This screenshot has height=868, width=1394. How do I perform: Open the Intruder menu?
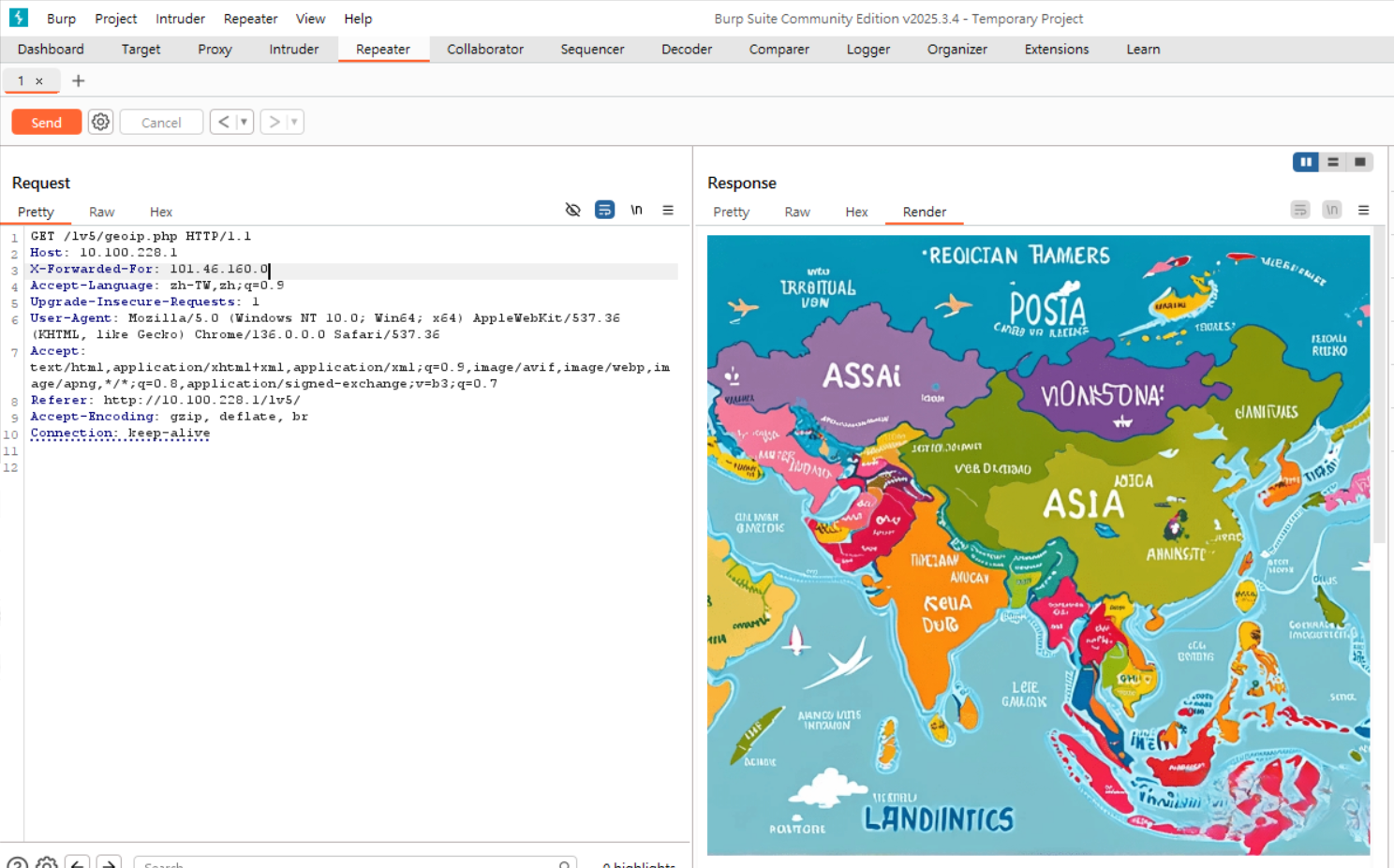coord(180,19)
